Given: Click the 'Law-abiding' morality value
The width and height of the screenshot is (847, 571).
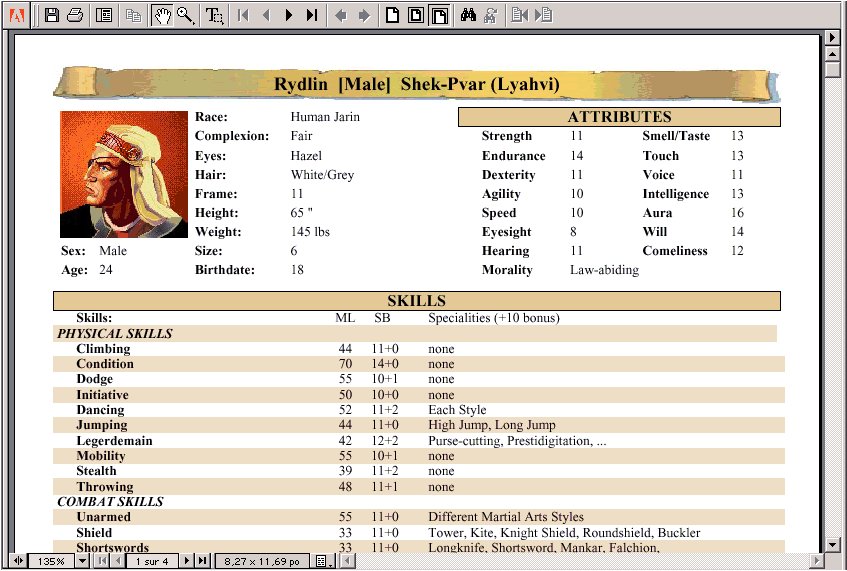Looking at the screenshot, I should pos(604,270).
